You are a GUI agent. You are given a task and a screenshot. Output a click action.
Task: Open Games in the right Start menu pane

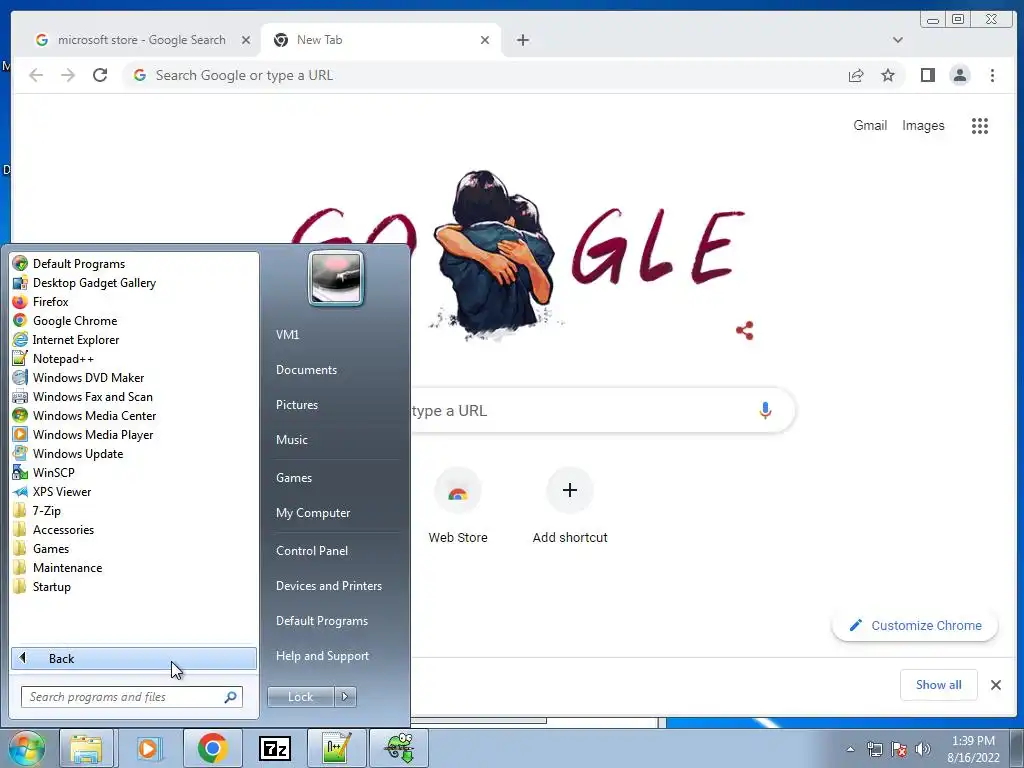coord(294,478)
